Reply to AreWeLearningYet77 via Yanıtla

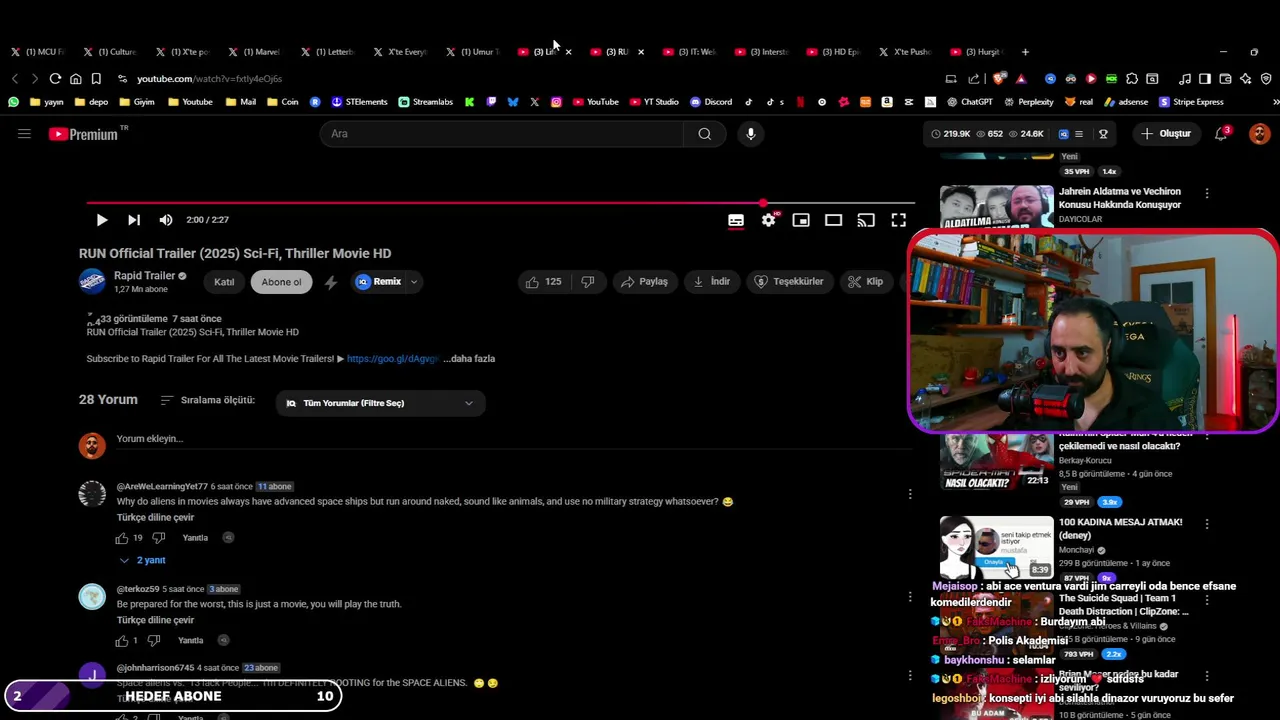tap(195, 538)
